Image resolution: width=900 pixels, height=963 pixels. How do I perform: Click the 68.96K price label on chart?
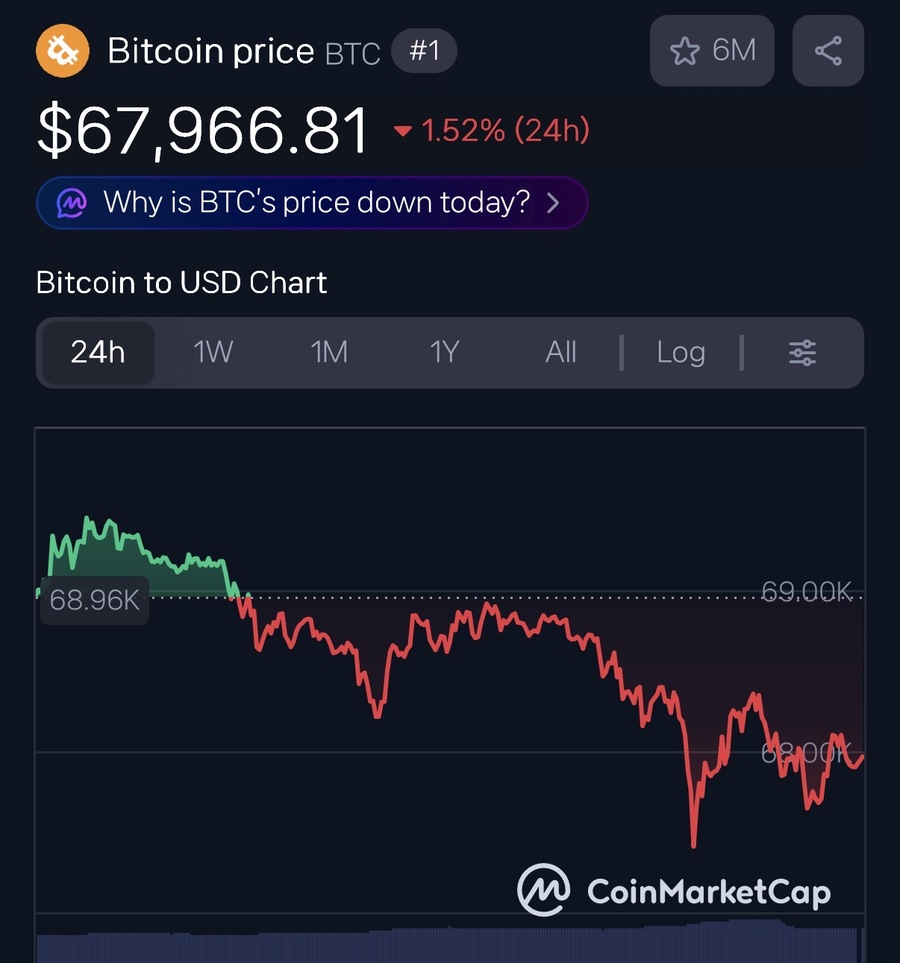coord(95,601)
